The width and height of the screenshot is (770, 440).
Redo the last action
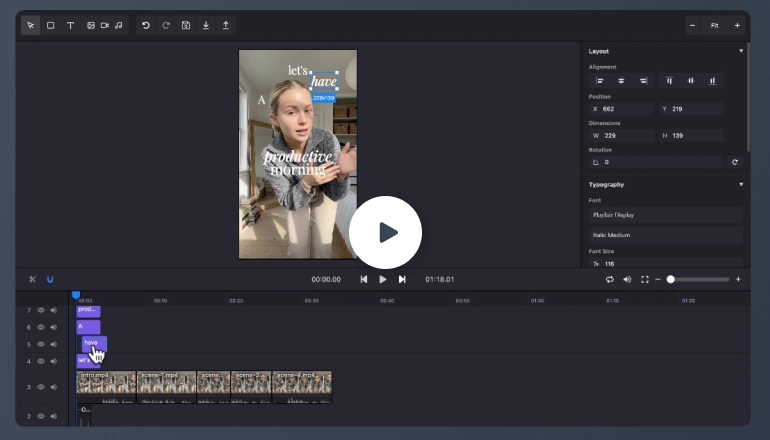pos(166,26)
